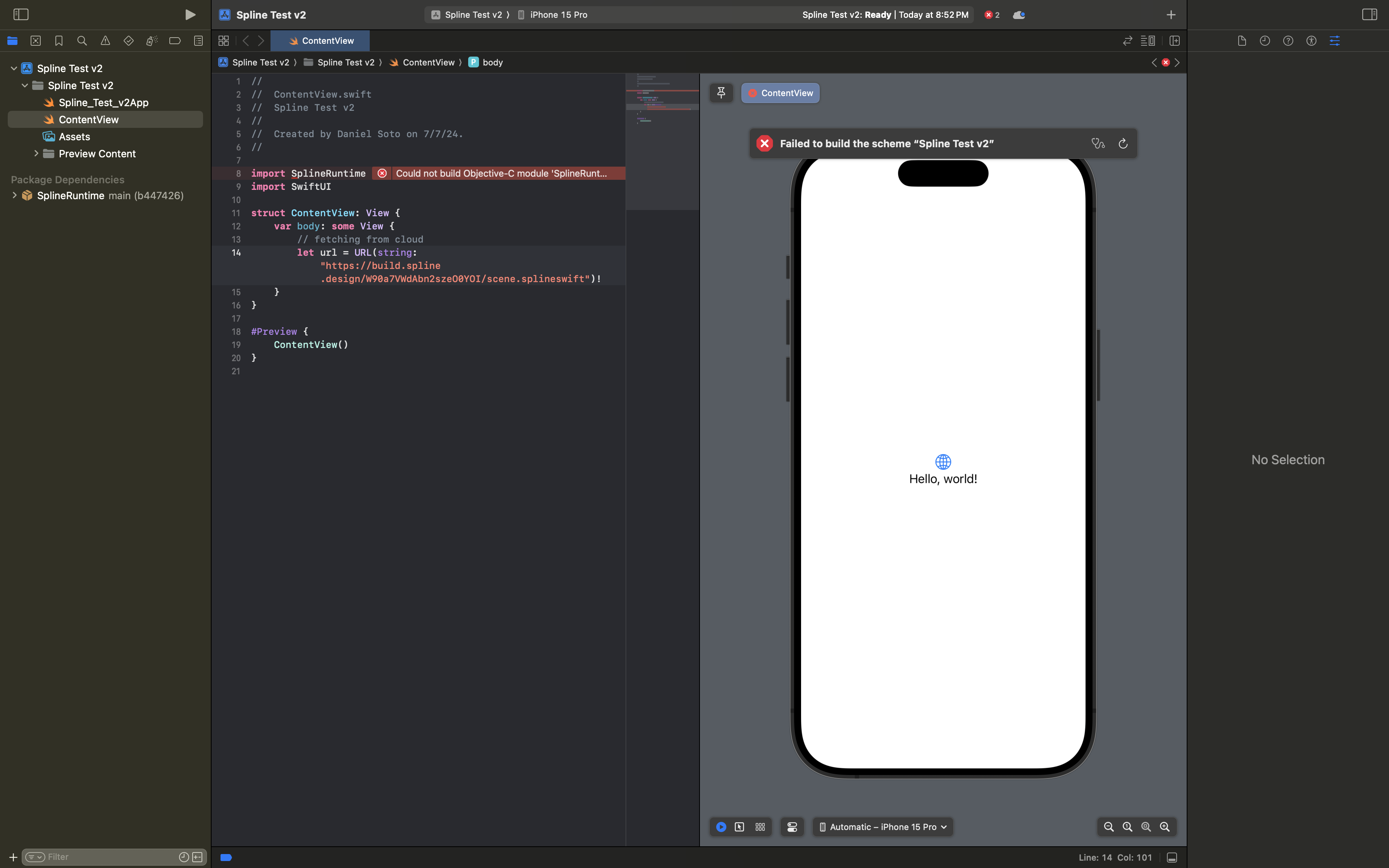Expand the Preview Content folder
The width and height of the screenshot is (1389, 868).
(x=36, y=154)
